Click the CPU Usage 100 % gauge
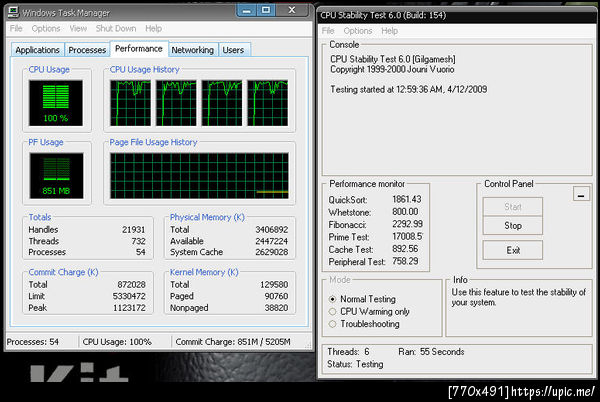 (x=56, y=103)
